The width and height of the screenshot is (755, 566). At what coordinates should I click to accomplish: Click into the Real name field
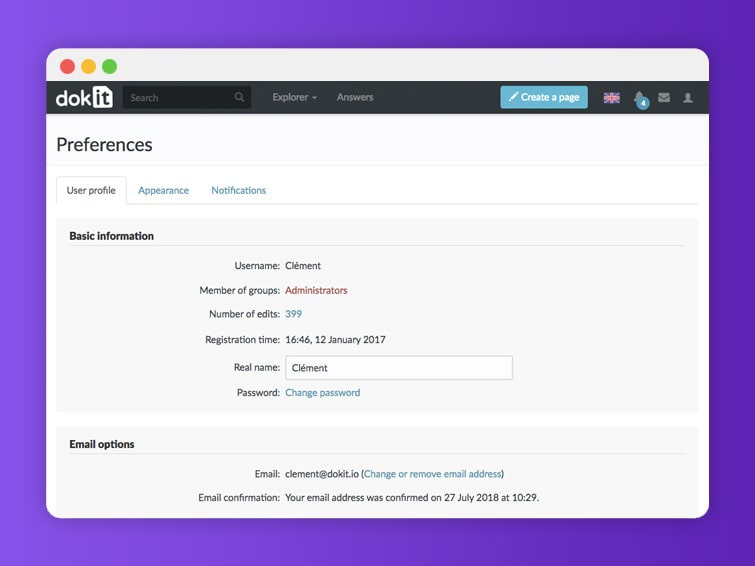tap(399, 368)
